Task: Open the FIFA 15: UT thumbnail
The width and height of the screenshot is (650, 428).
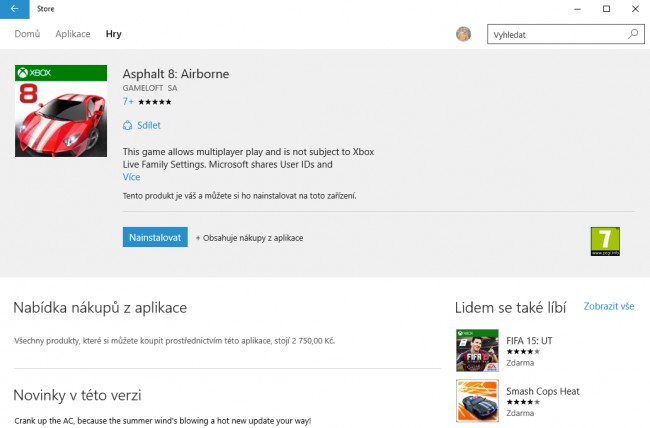Action: pyautogui.click(x=478, y=350)
